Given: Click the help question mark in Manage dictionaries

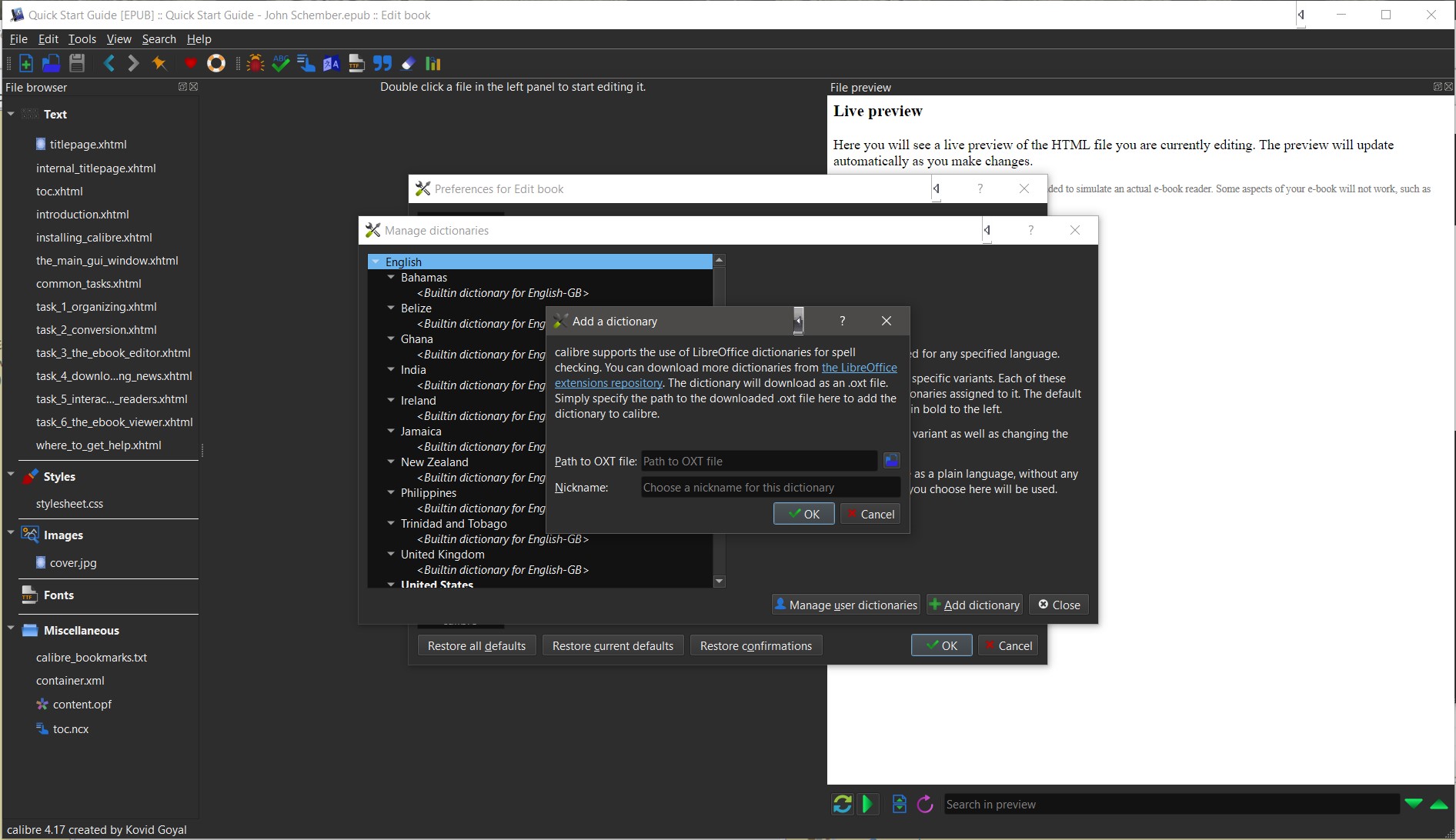Looking at the screenshot, I should 1031,230.
